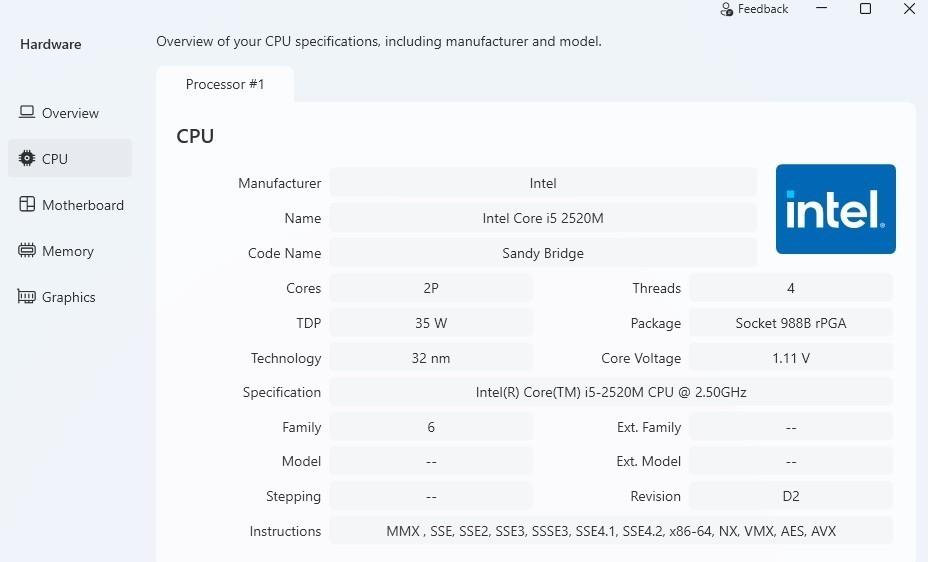Image resolution: width=928 pixels, height=562 pixels.
Task: Click the Stepping value field
Action: pyautogui.click(x=431, y=496)
